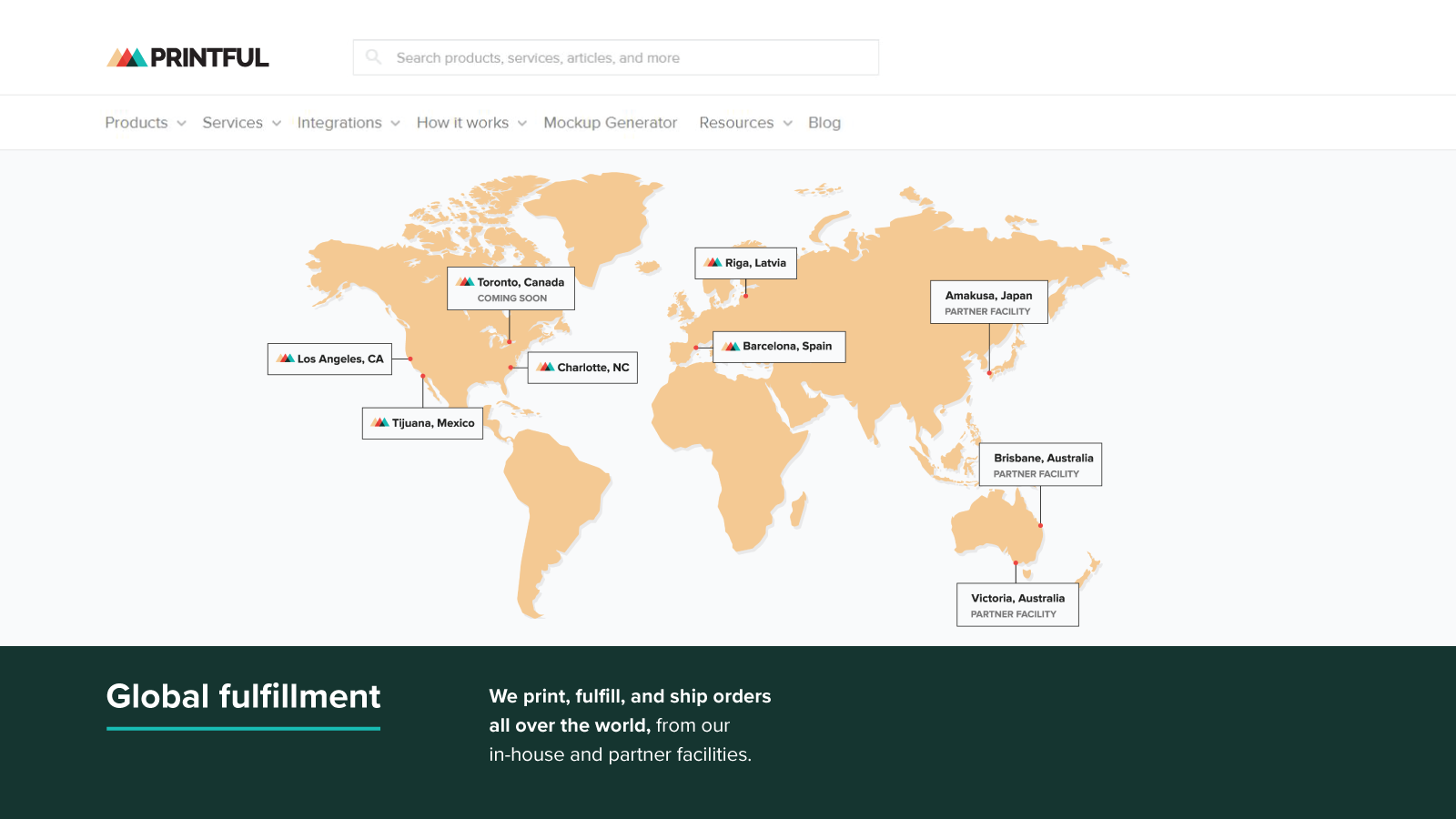The width and height of the screenshot is (1456, 819).
Task: Focus the product search field
Action: 616,57
